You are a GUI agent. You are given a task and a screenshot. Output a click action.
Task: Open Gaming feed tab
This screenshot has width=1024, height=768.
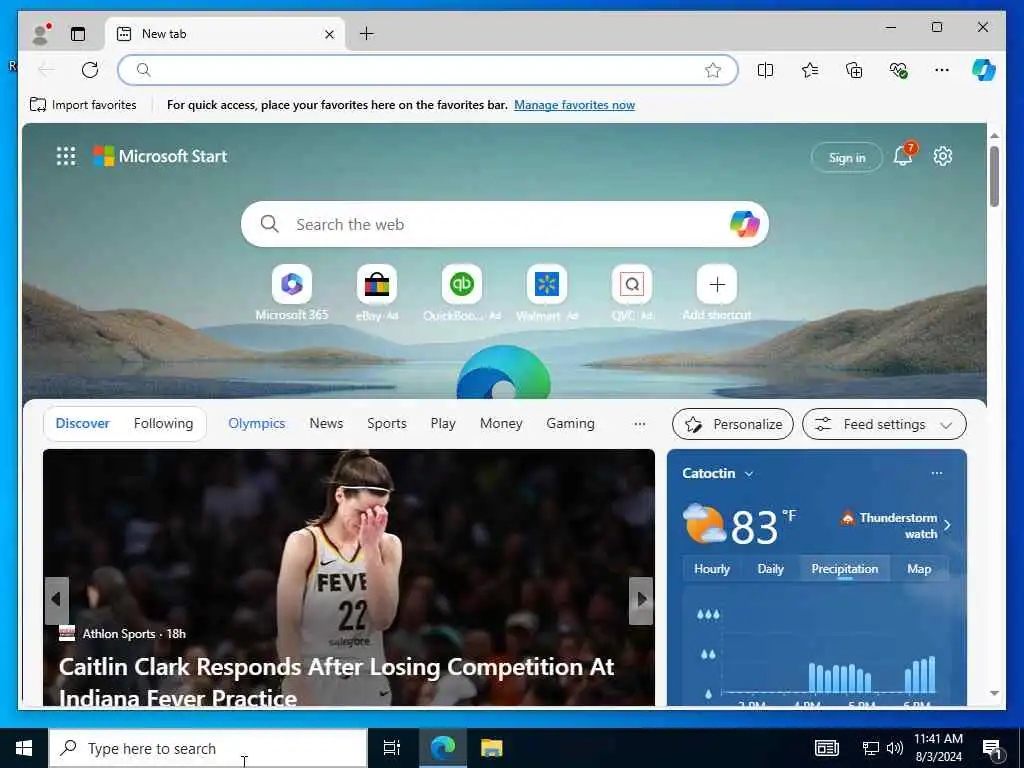click(570, 423)
